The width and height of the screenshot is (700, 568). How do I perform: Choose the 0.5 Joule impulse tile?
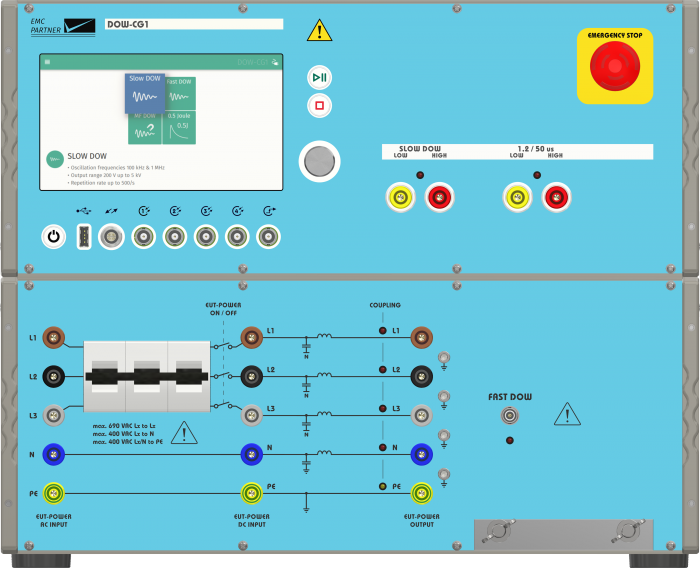point(179,128)
